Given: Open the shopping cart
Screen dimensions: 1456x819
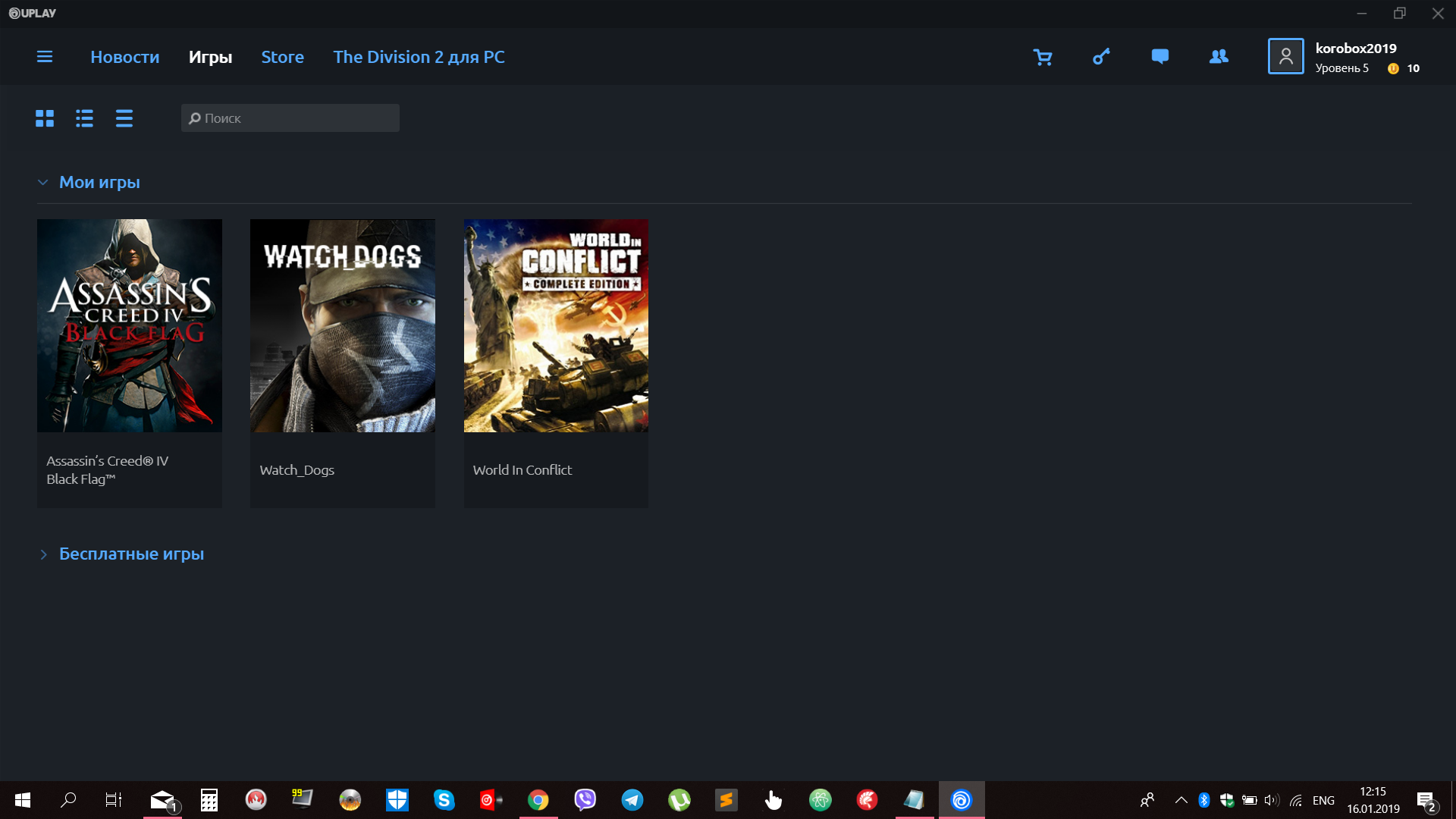Looking at the screenshot, I should click(x=1043, y=57).
